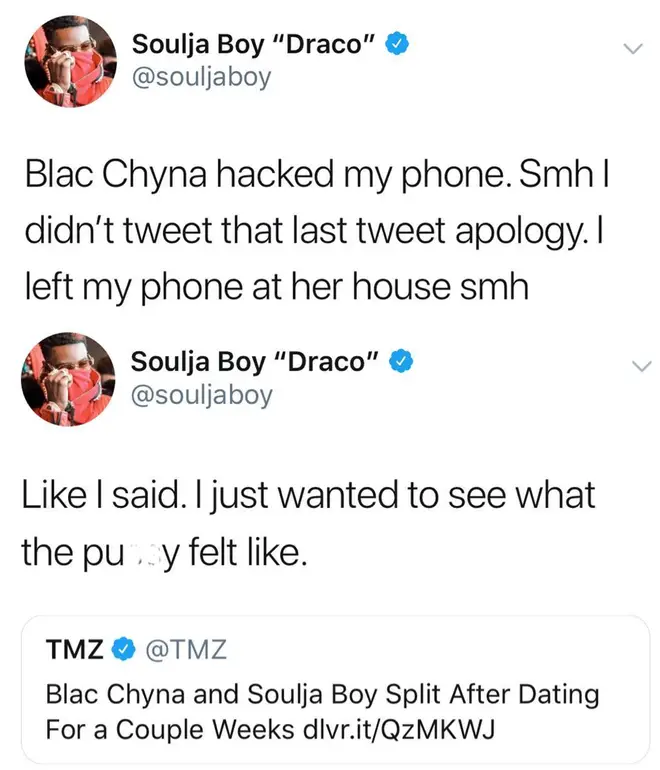Image resolution: width=660 pixels, height=770 pixels.
Task: Click TMZ's verified badge
Action: (124, 649)
